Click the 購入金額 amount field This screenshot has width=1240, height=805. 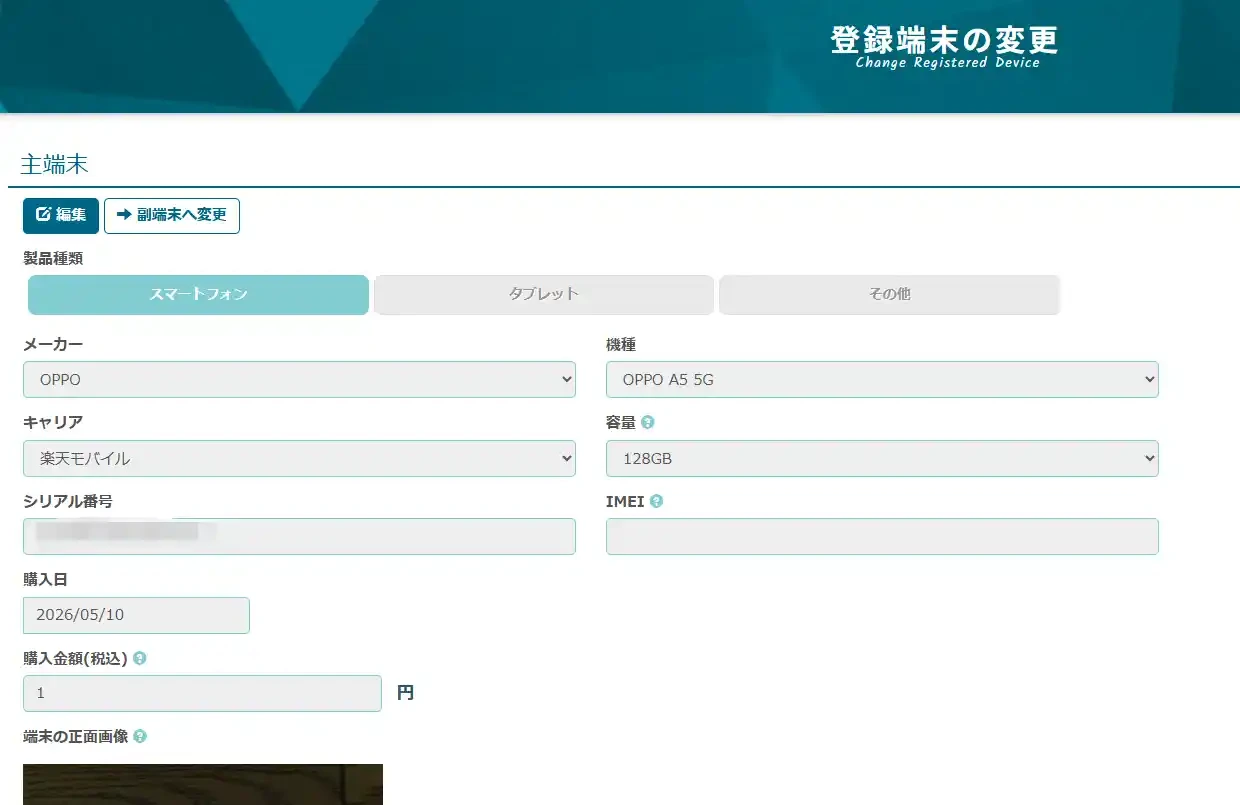(x=202, y=693)
